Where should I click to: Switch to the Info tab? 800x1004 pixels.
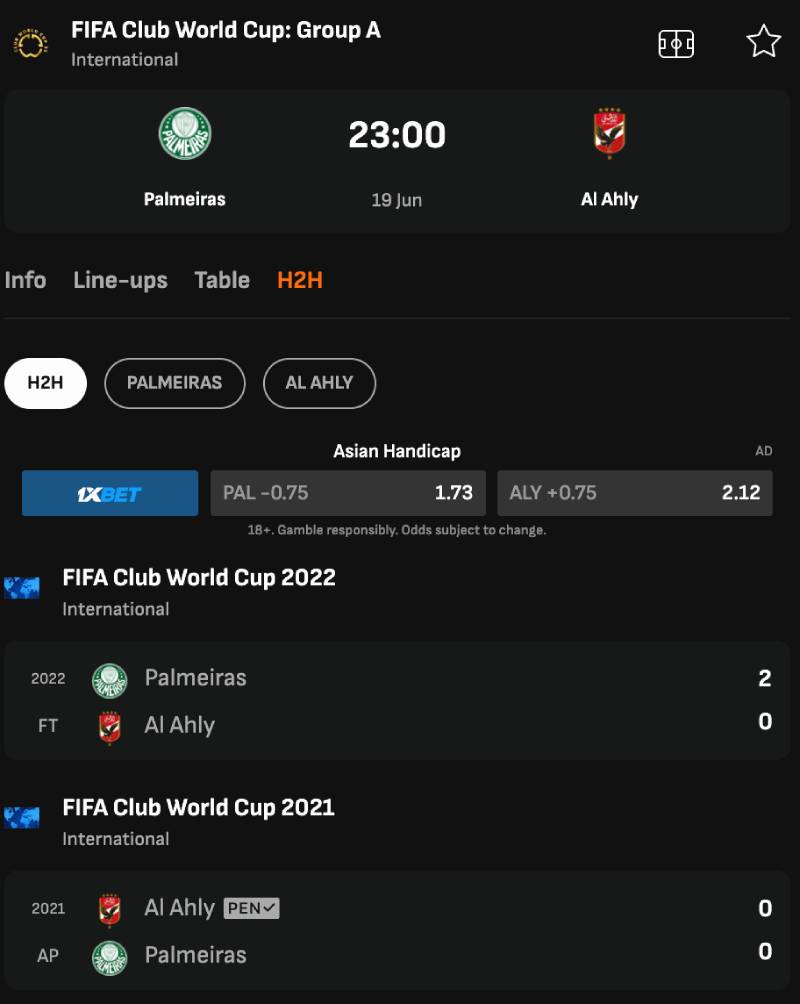[25, 280]
